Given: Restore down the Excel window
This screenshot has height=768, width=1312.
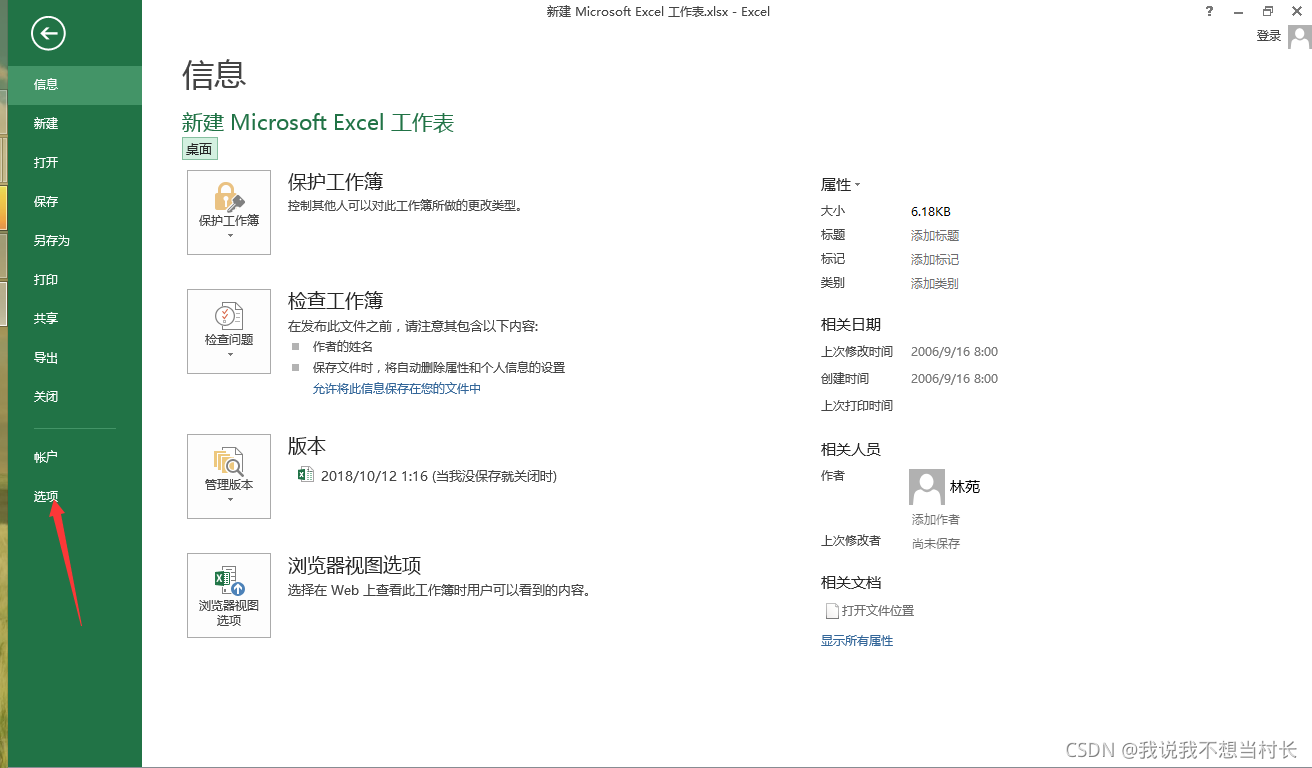Looking at the screenshot, I should 1268,12.
